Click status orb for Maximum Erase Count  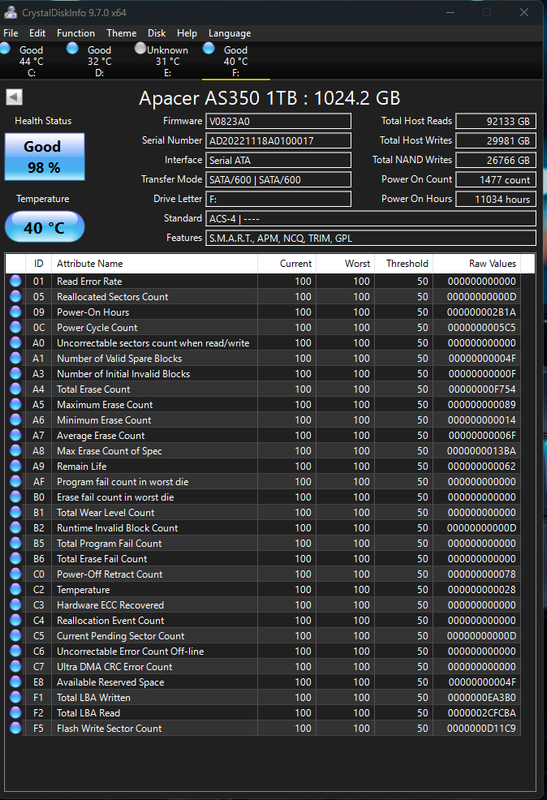click(16, 404)
